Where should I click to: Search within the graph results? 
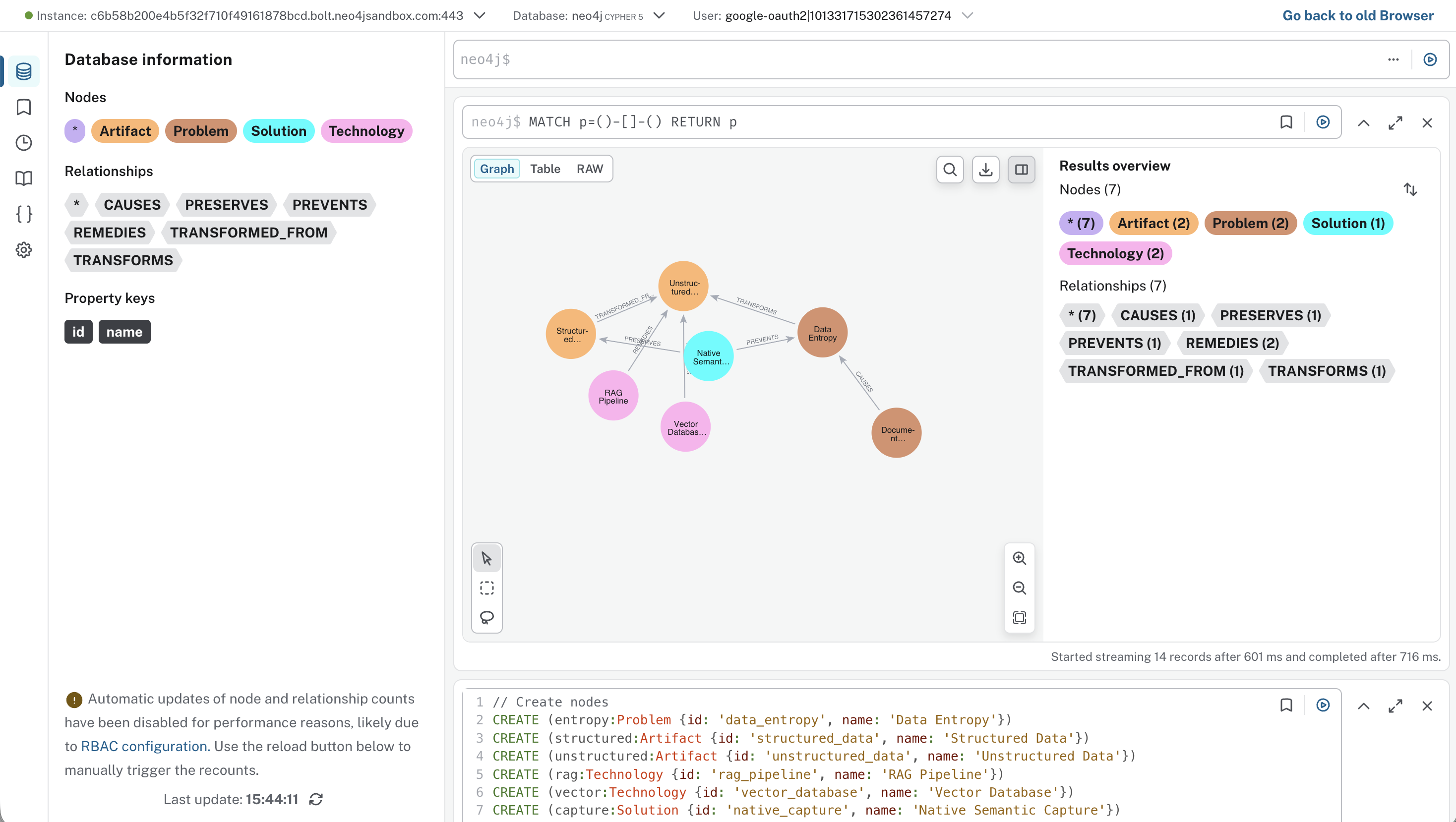click(x=950, y=169)
